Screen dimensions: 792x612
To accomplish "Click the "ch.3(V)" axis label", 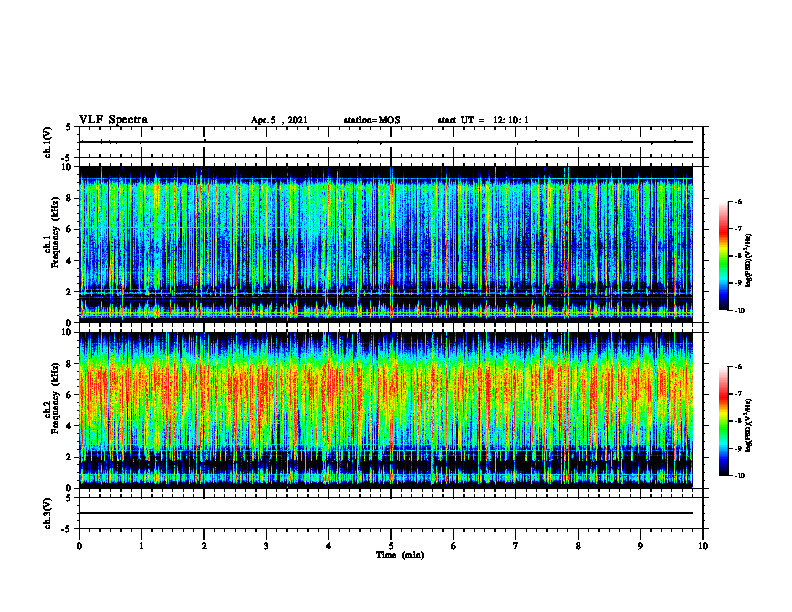I will pos(48,514).
